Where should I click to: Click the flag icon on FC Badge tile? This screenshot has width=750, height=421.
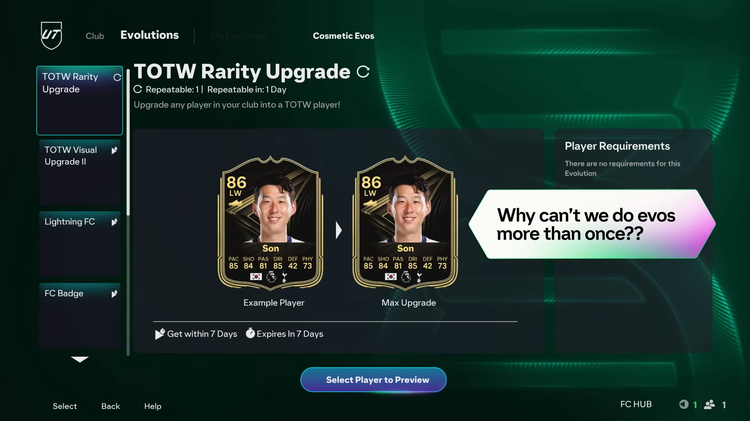click(x=114, y=294)
